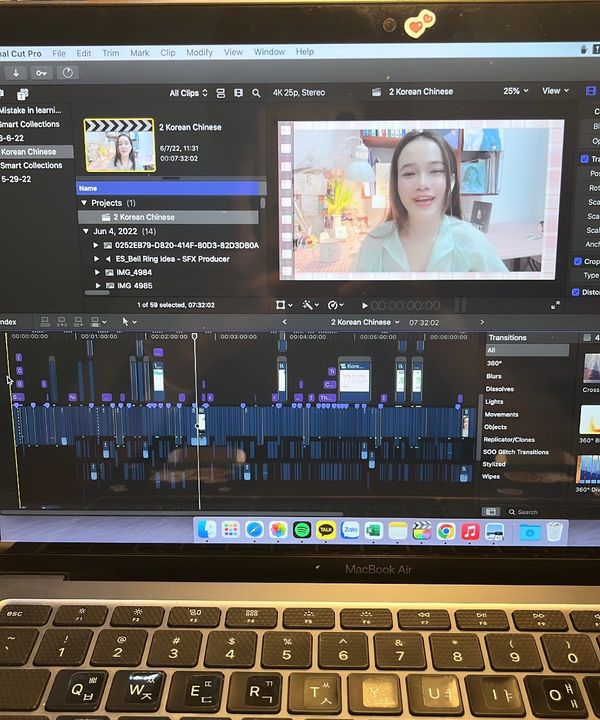Open the retime speedometer dropdown

pos(336,305)
